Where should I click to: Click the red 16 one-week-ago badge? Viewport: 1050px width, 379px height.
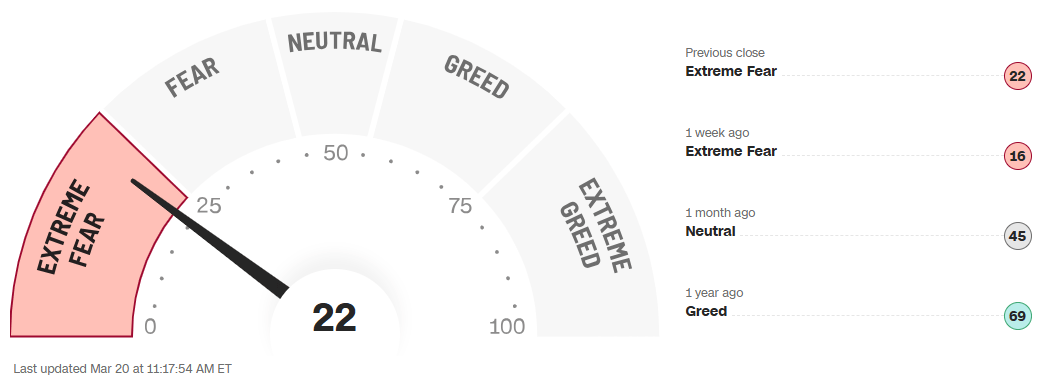pos(1017,156)
